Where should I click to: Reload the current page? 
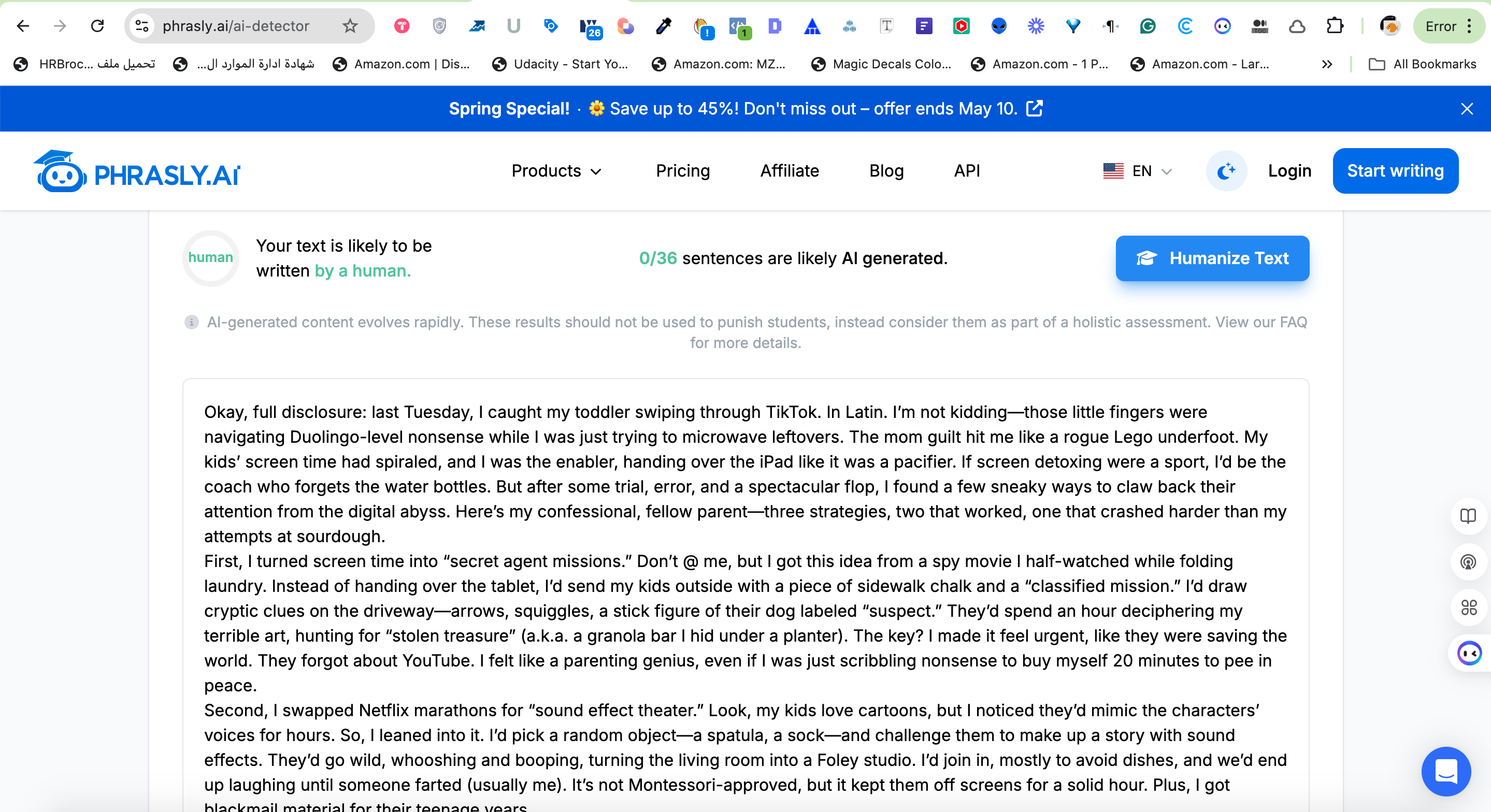point(97,26)
